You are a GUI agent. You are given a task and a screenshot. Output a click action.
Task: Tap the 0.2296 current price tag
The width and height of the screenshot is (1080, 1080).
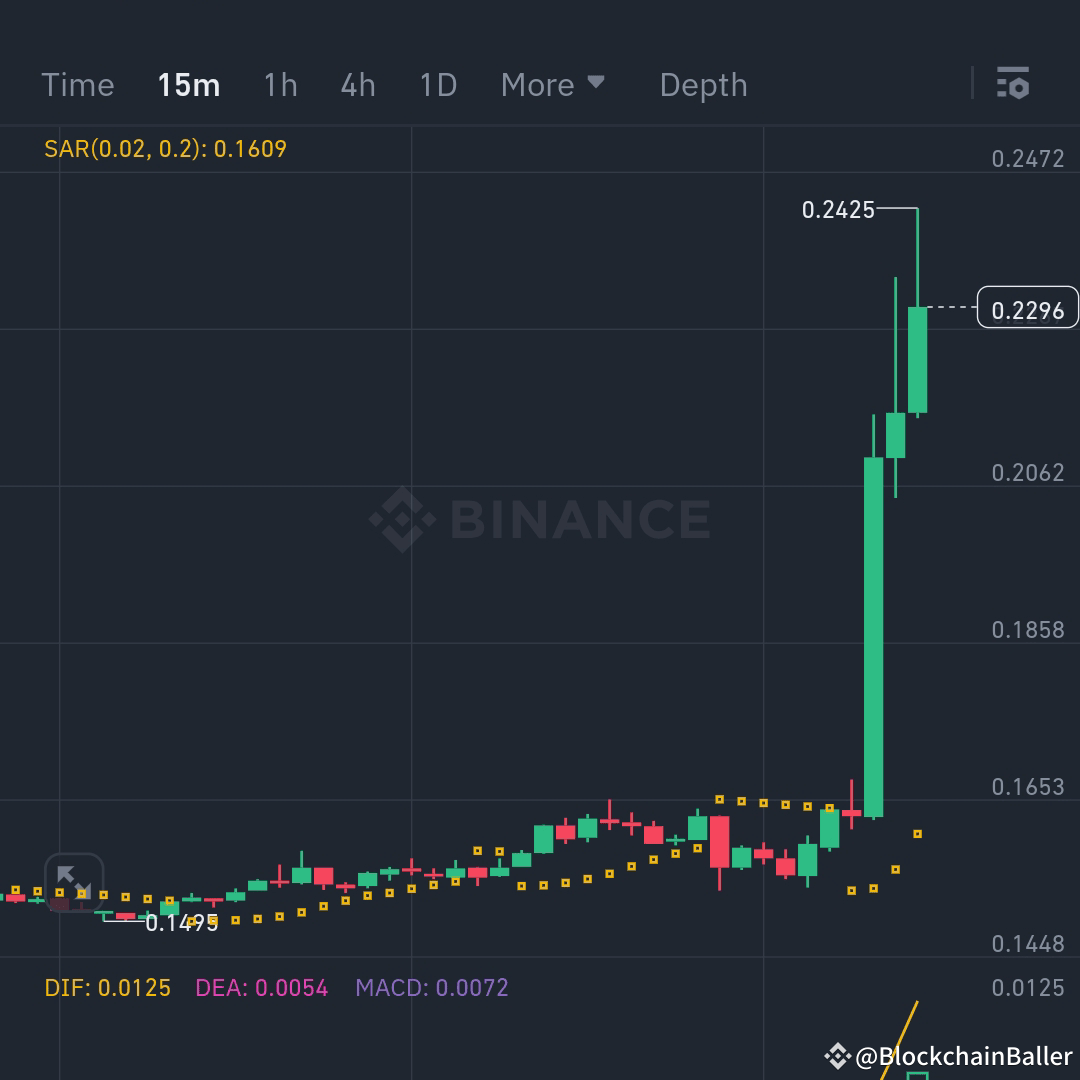(x=1027, y=310)
